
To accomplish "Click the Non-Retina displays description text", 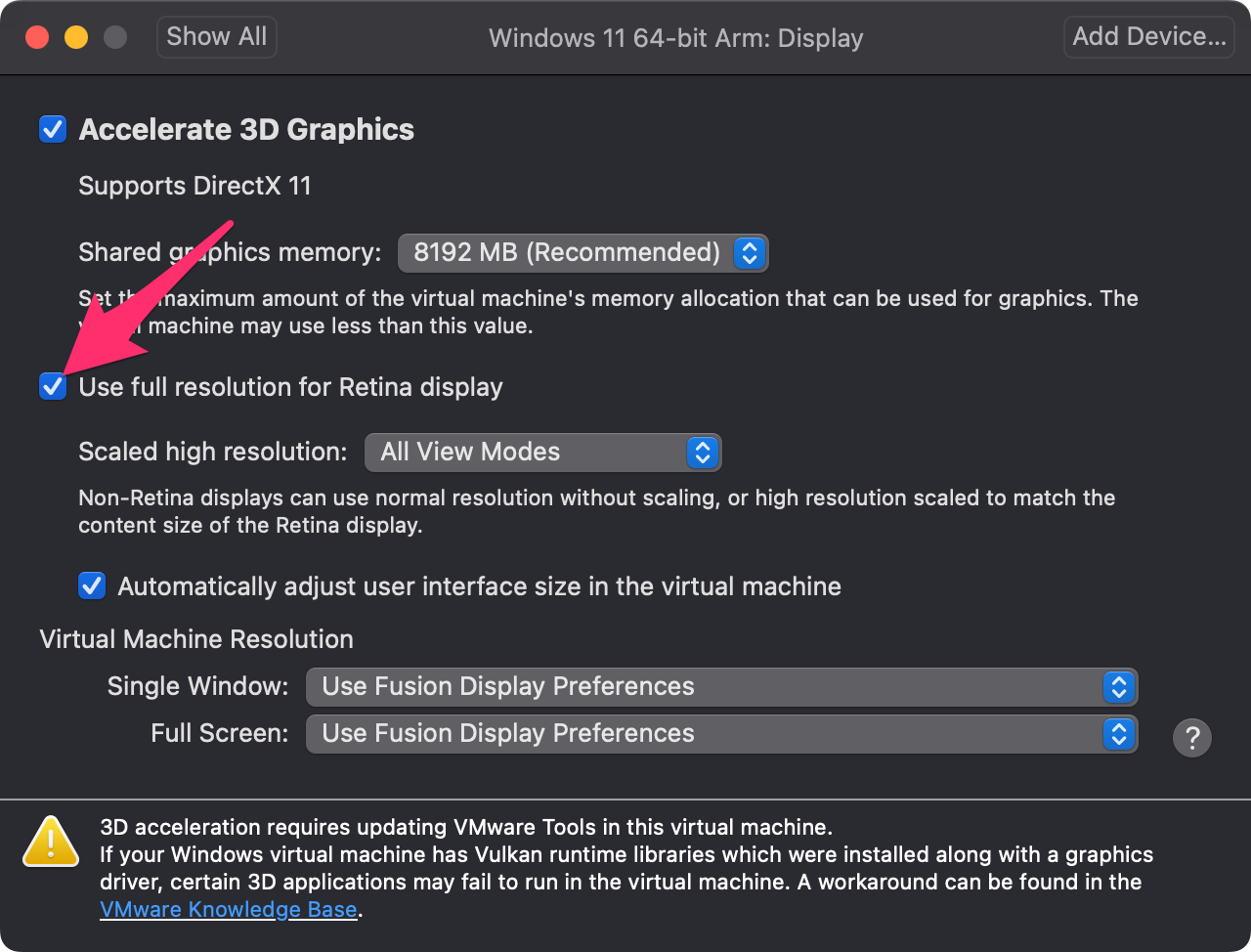I will 597,512.
